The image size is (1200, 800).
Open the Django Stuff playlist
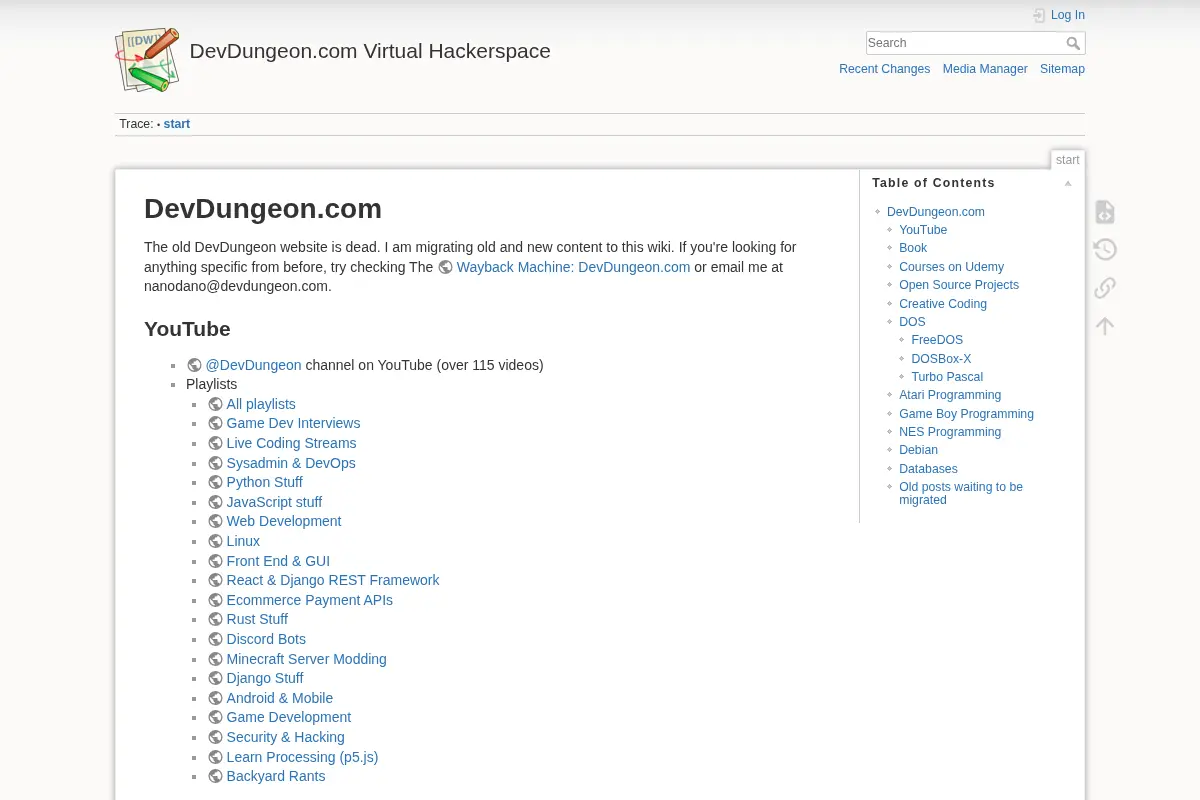tap(265, 678)
